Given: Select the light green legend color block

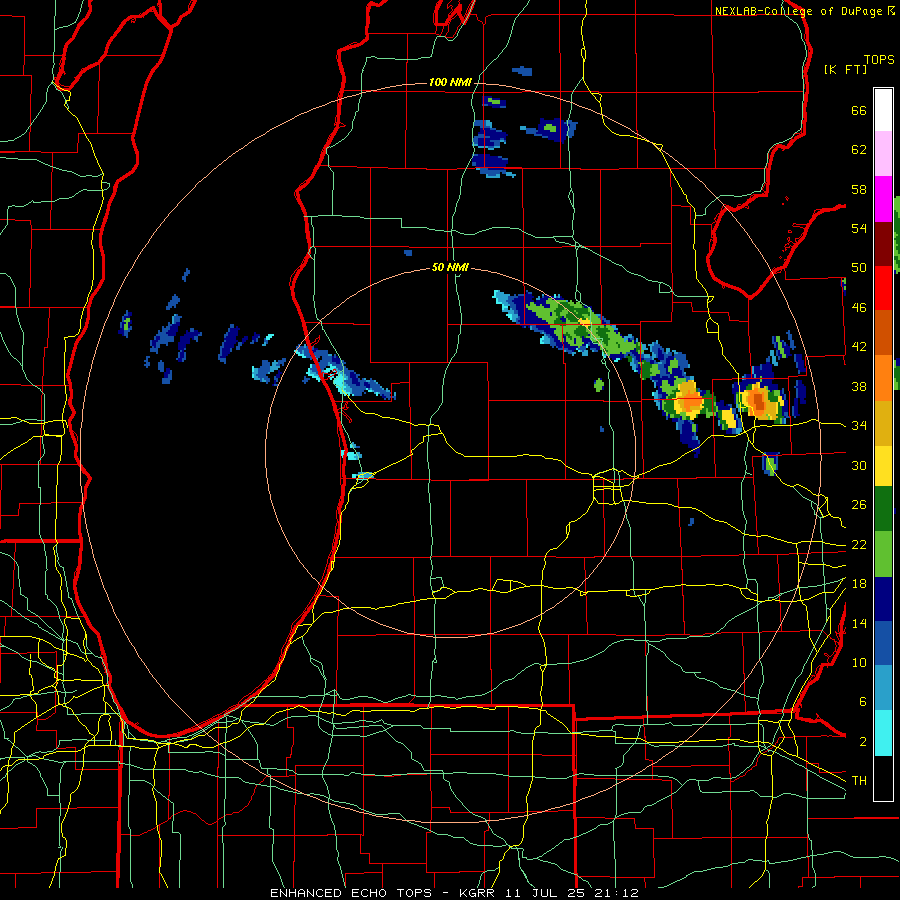Looking at the screenshot, I should pos(883,554).
